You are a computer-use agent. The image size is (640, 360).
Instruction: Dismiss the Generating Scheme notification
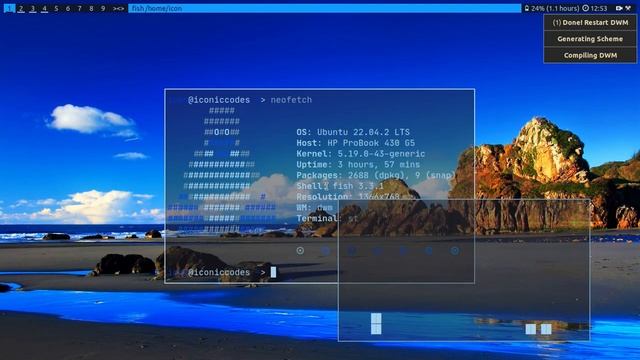(590, 39)
